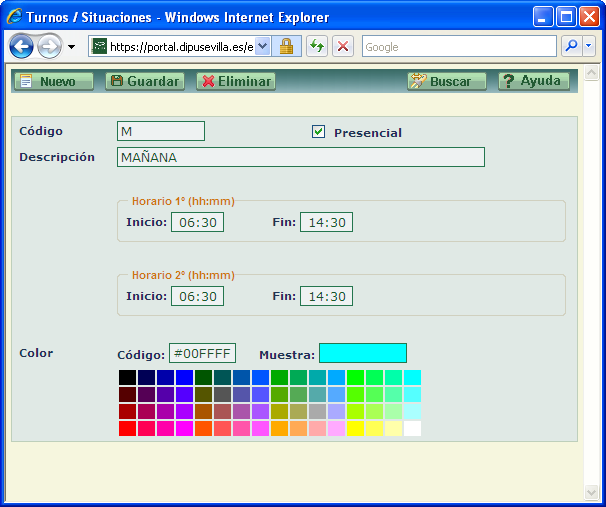Image resolution: width=606 pixels, height=507 pixels.
Task: Click the Horario 2º (hh:mm) legend text
Action: point(183,275)
